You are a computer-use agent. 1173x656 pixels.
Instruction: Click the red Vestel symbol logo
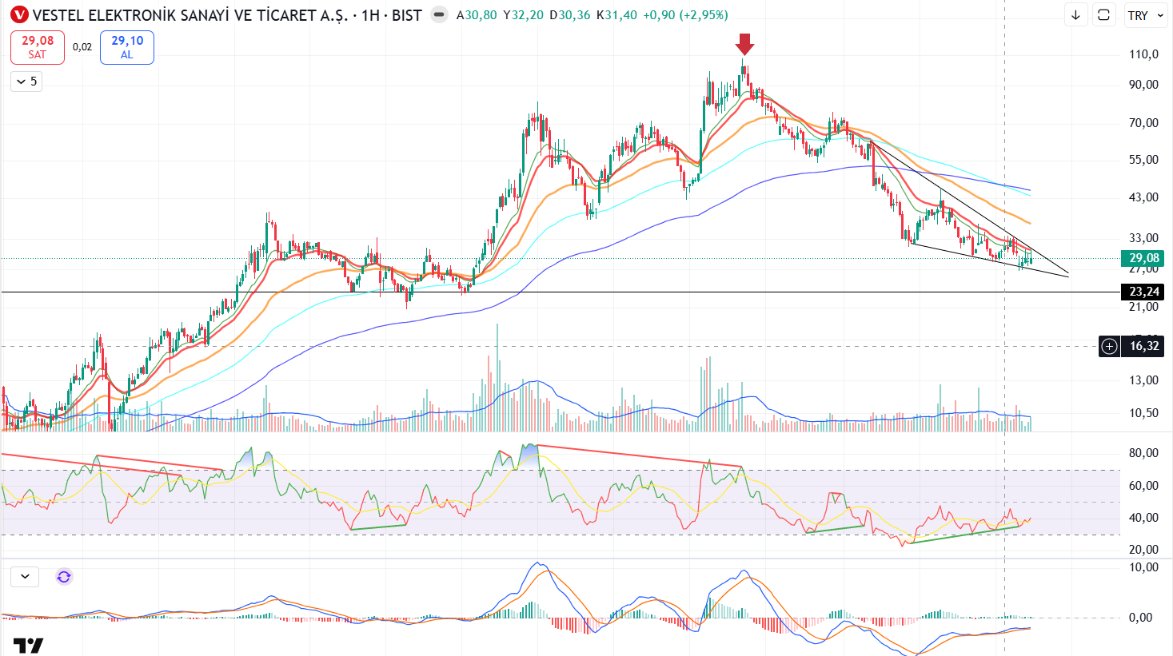[x=19, y=14]
